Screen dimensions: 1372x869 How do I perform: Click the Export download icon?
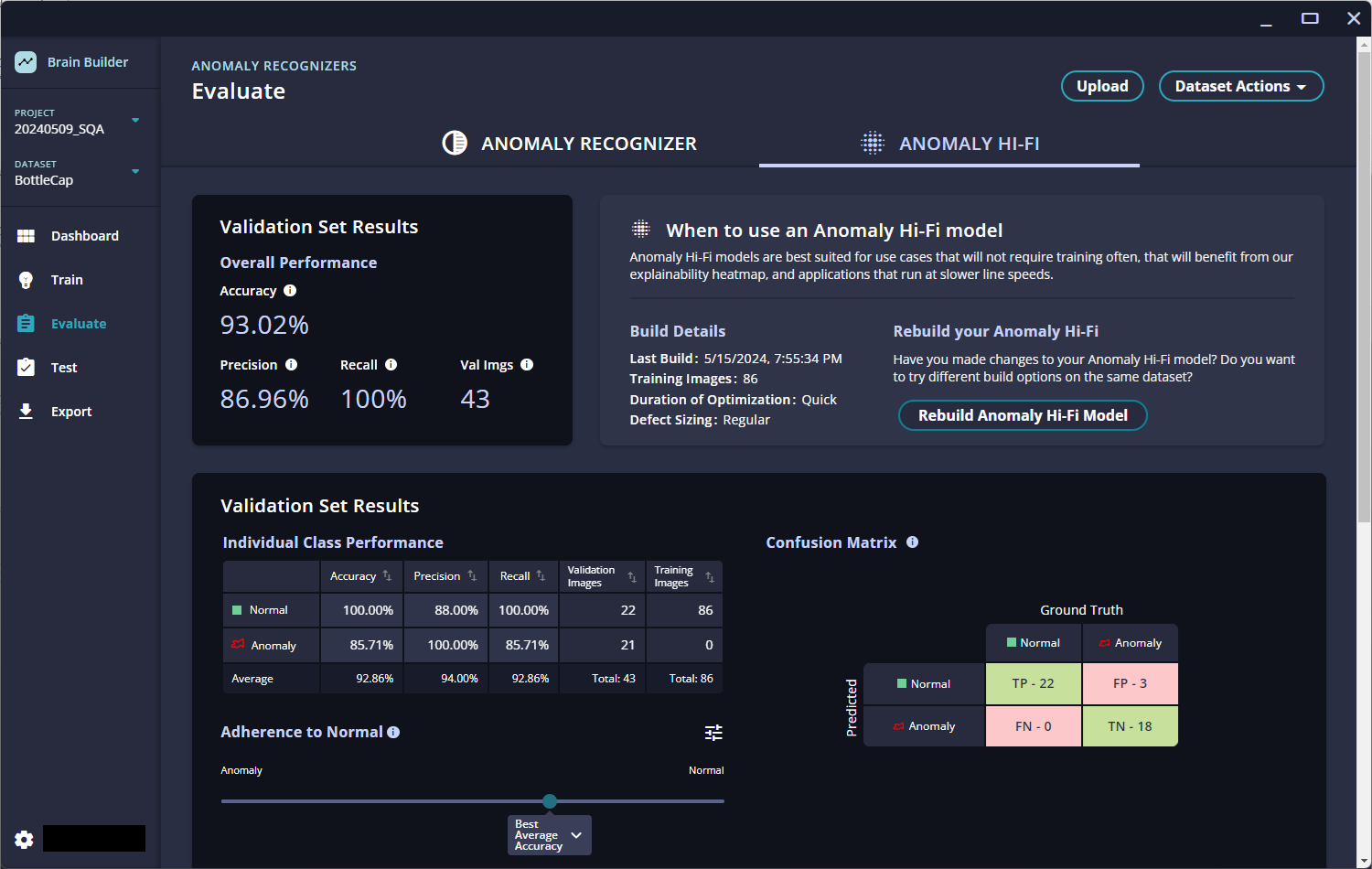click(26, 412)
